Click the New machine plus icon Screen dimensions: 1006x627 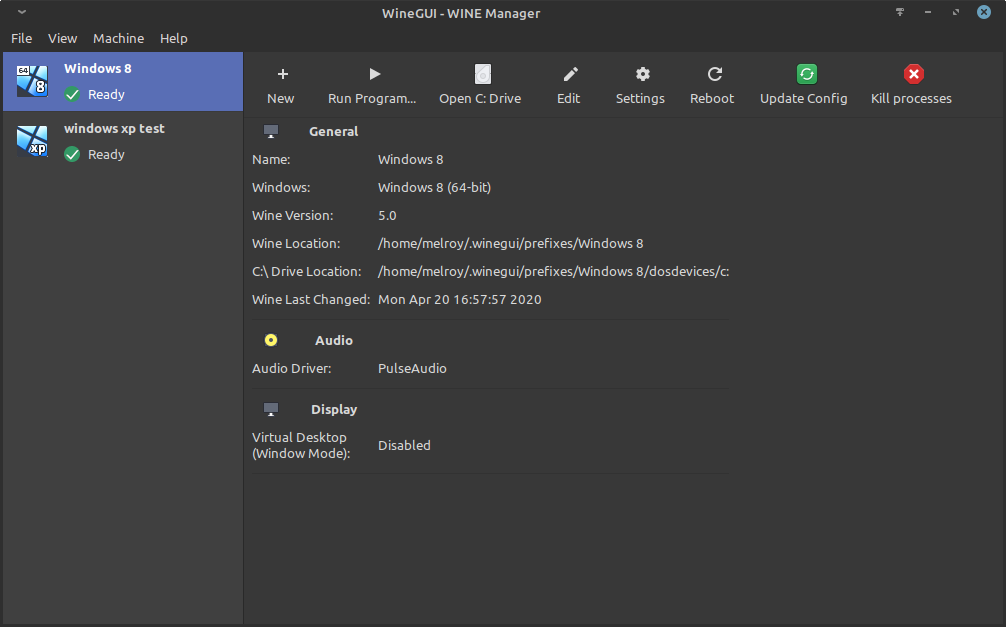point(282,74)
